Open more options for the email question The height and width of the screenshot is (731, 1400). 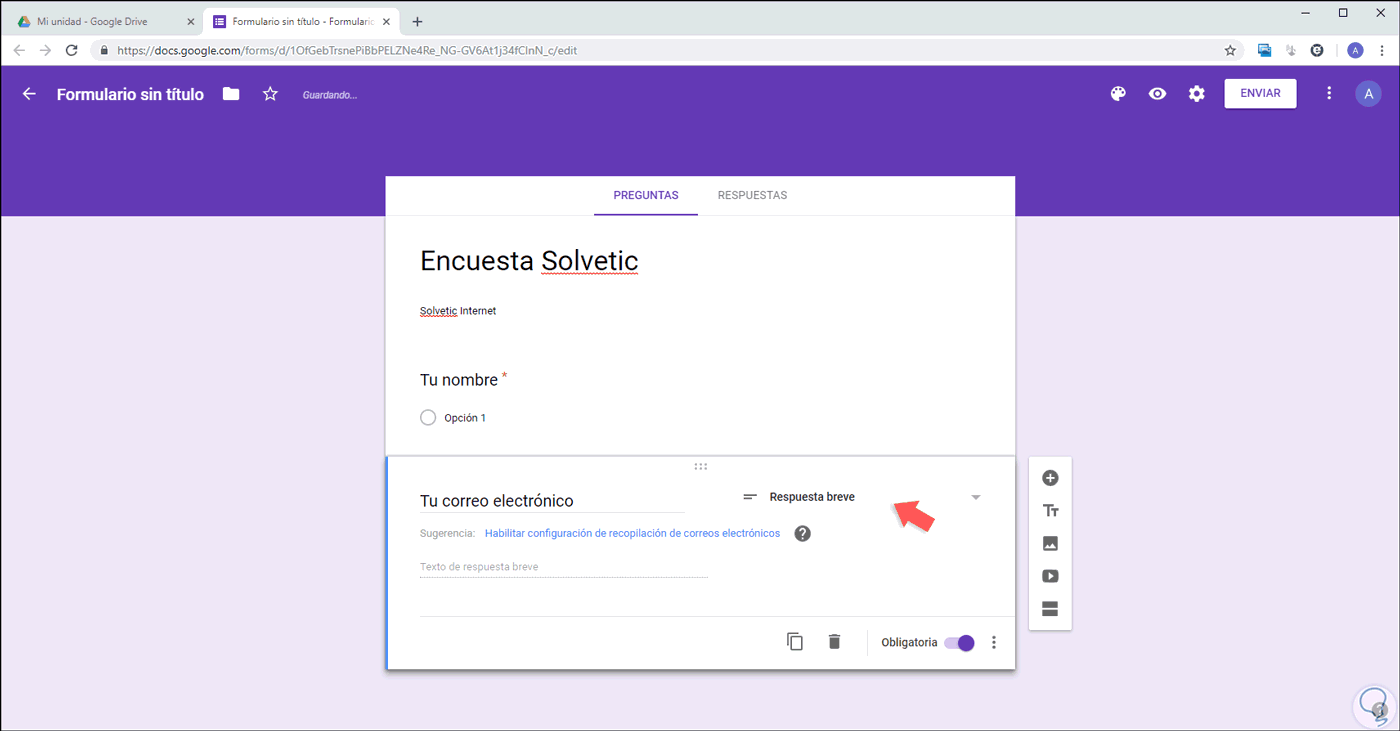[x=993, y=643]
